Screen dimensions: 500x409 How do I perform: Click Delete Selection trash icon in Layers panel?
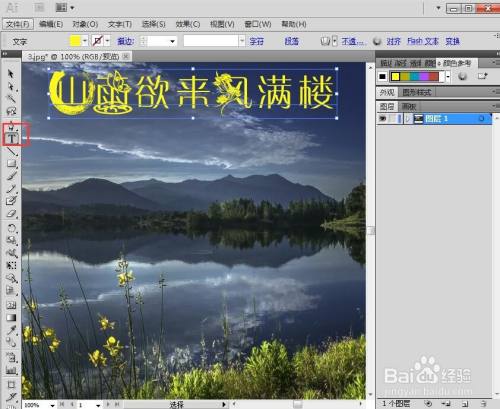point(482,404)
